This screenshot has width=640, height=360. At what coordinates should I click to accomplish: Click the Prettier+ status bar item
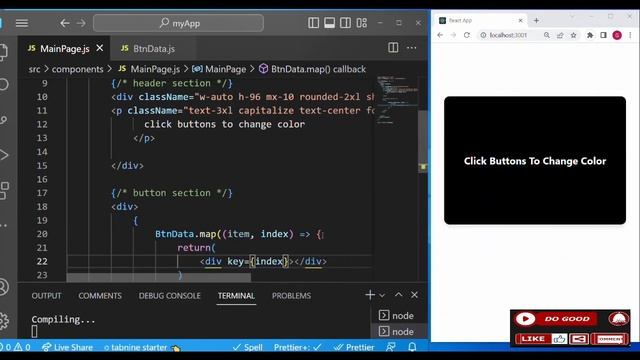(x=298, y=347)
